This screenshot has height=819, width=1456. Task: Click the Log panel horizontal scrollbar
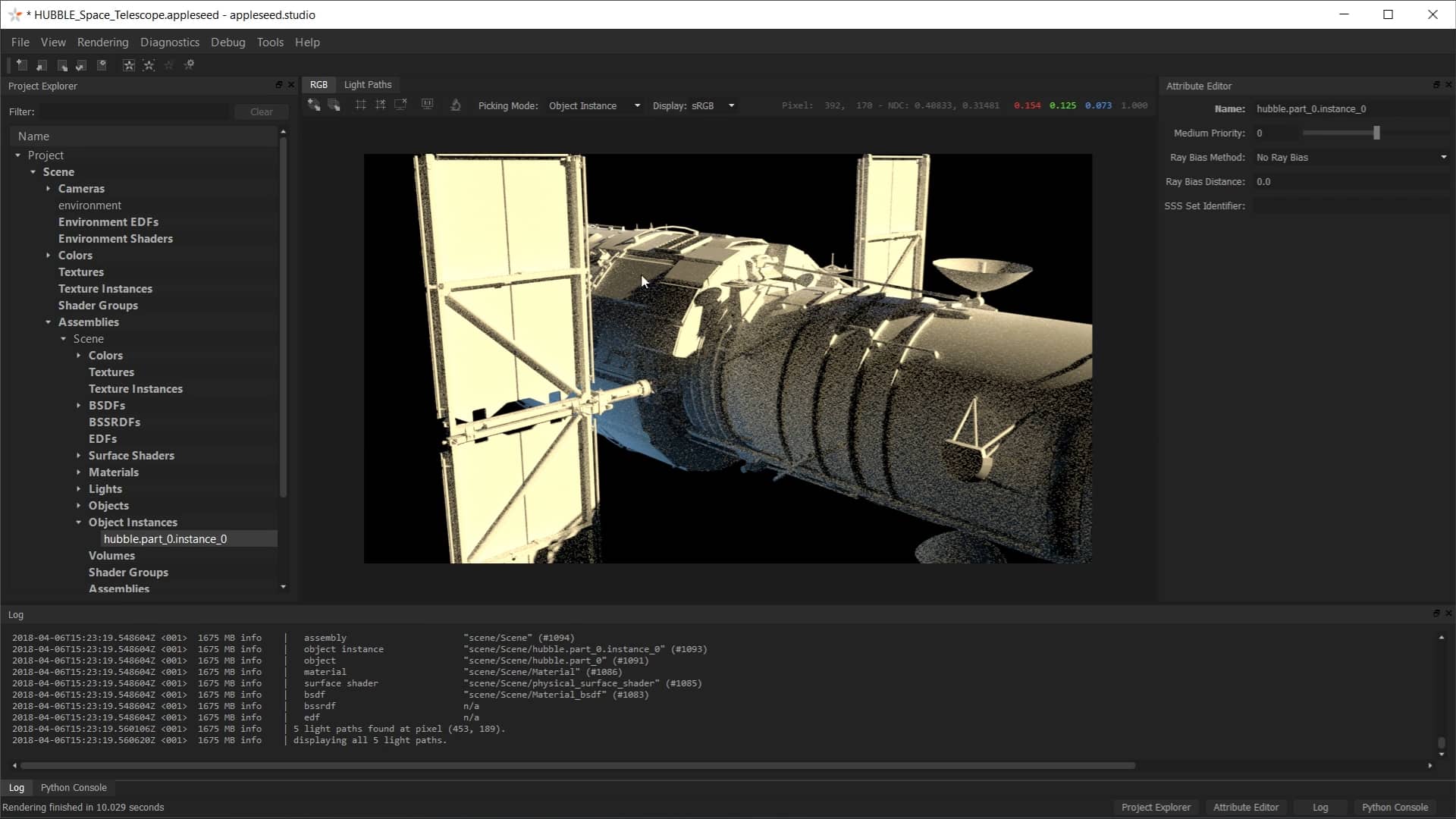[x=578, y=766]
